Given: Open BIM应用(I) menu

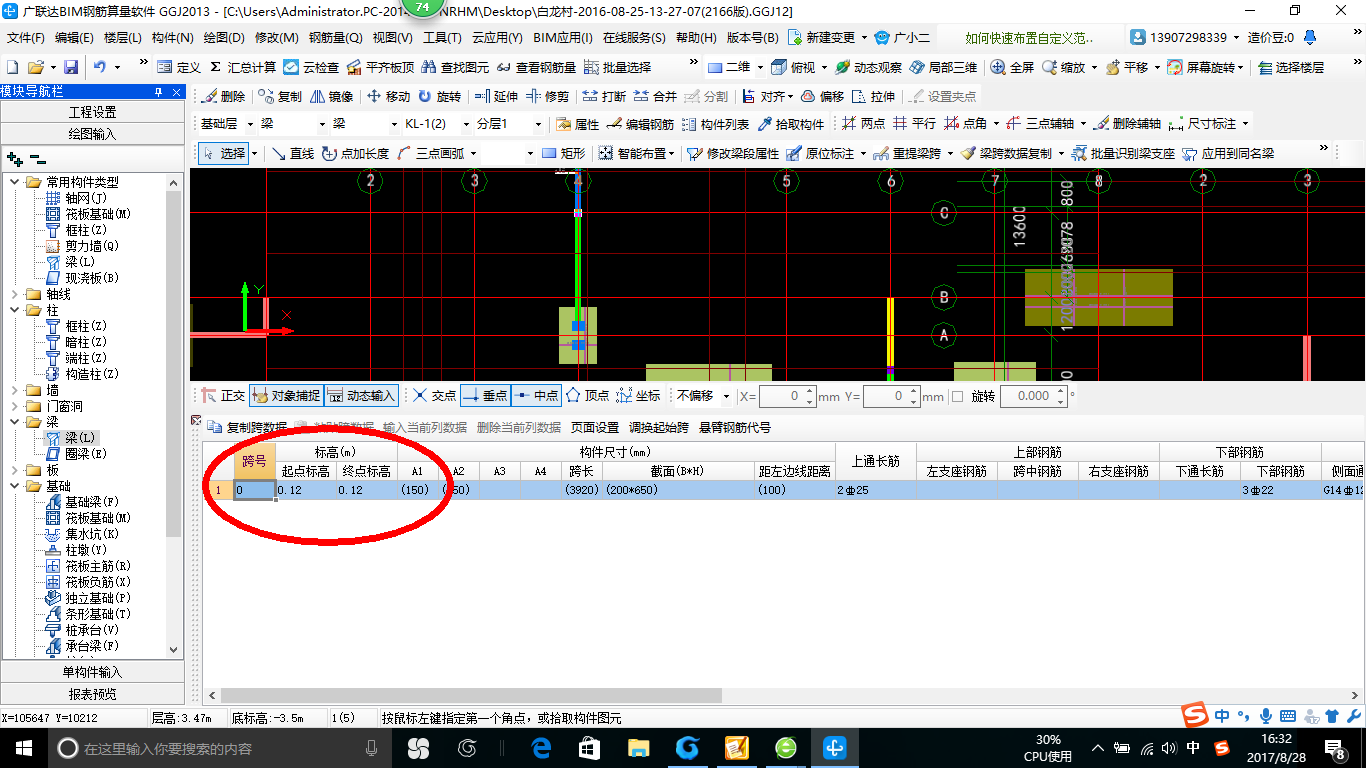Looking at the screenshot, I should click(562, 37).
